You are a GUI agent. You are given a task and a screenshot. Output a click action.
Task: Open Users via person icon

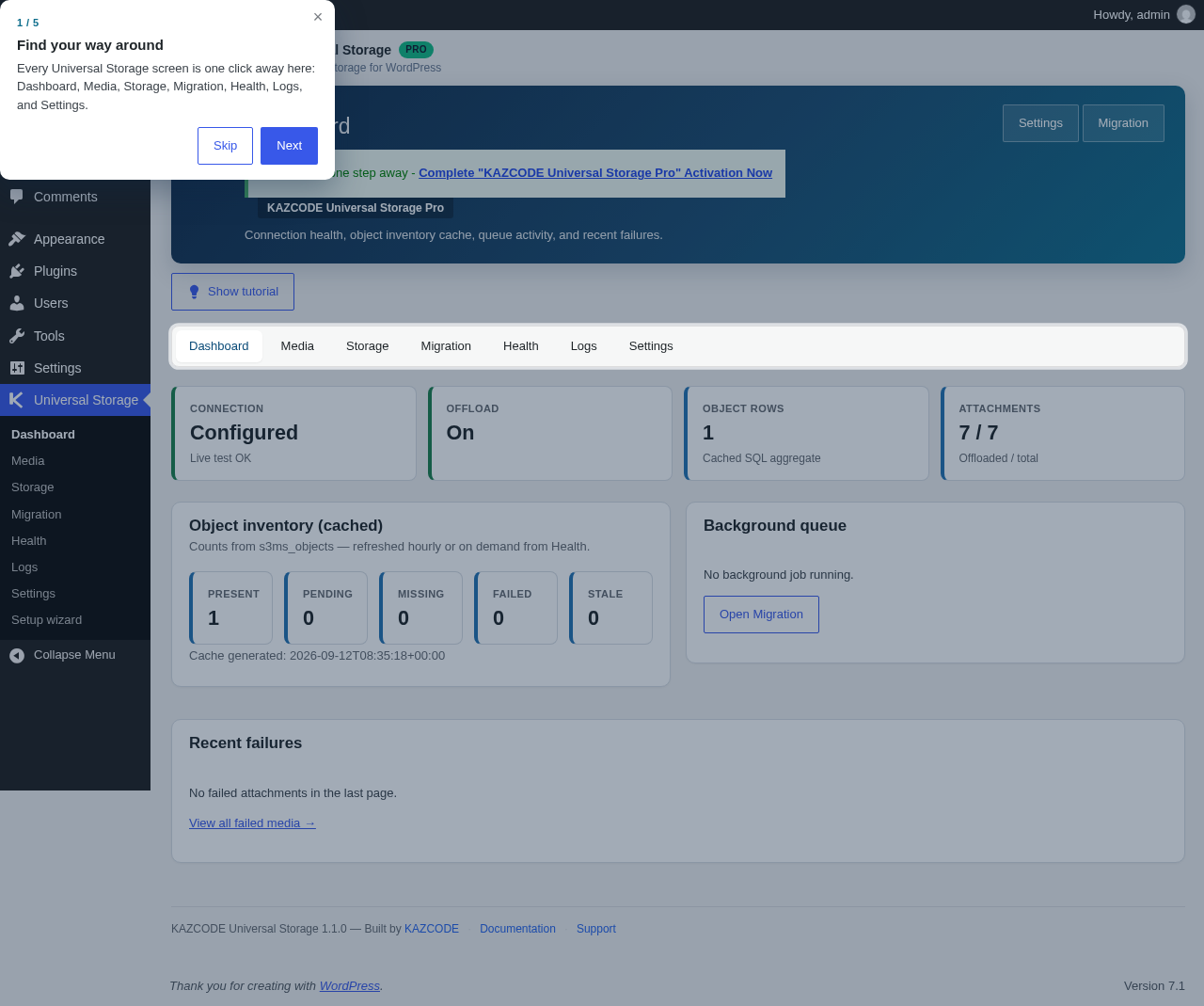tap(16, 303)
